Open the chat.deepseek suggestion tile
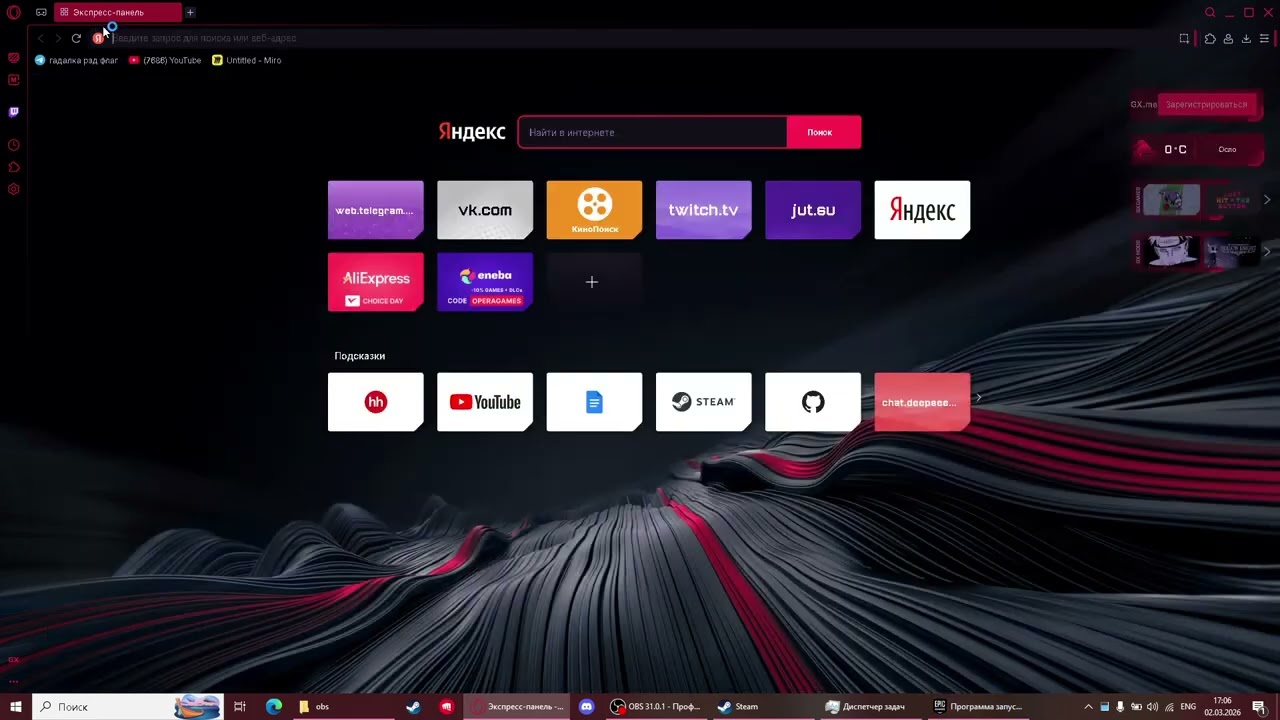Viewport: 1280px width, 720px height. click(922, 402)
